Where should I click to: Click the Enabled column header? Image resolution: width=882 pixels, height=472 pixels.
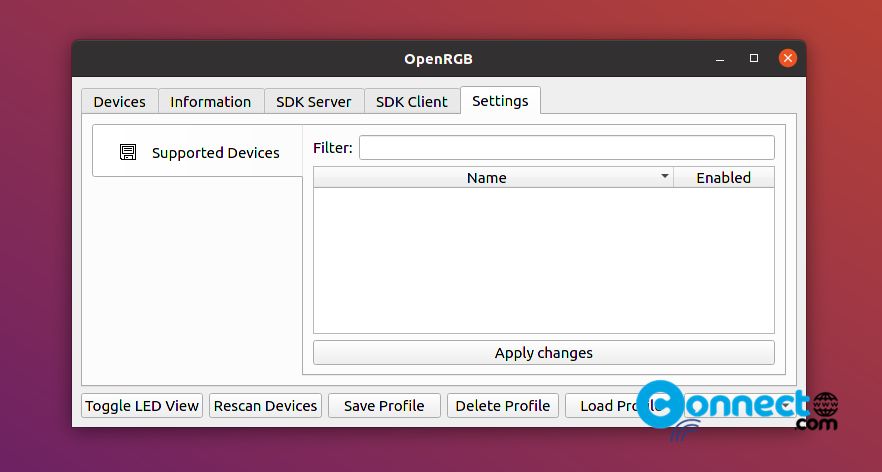(723, 177)
